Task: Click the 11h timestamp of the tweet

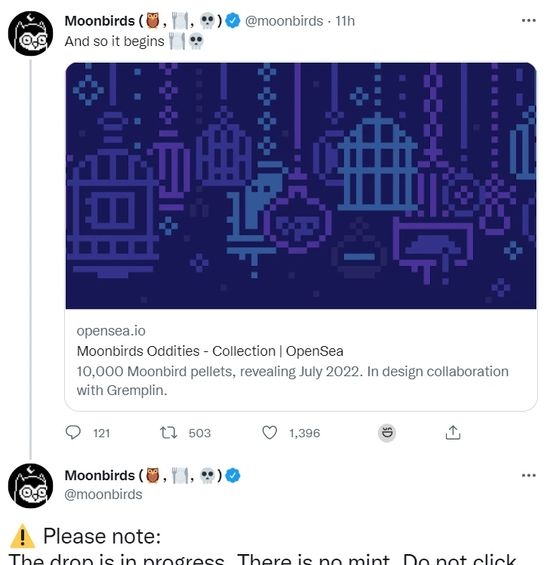Action: point(345,21)
